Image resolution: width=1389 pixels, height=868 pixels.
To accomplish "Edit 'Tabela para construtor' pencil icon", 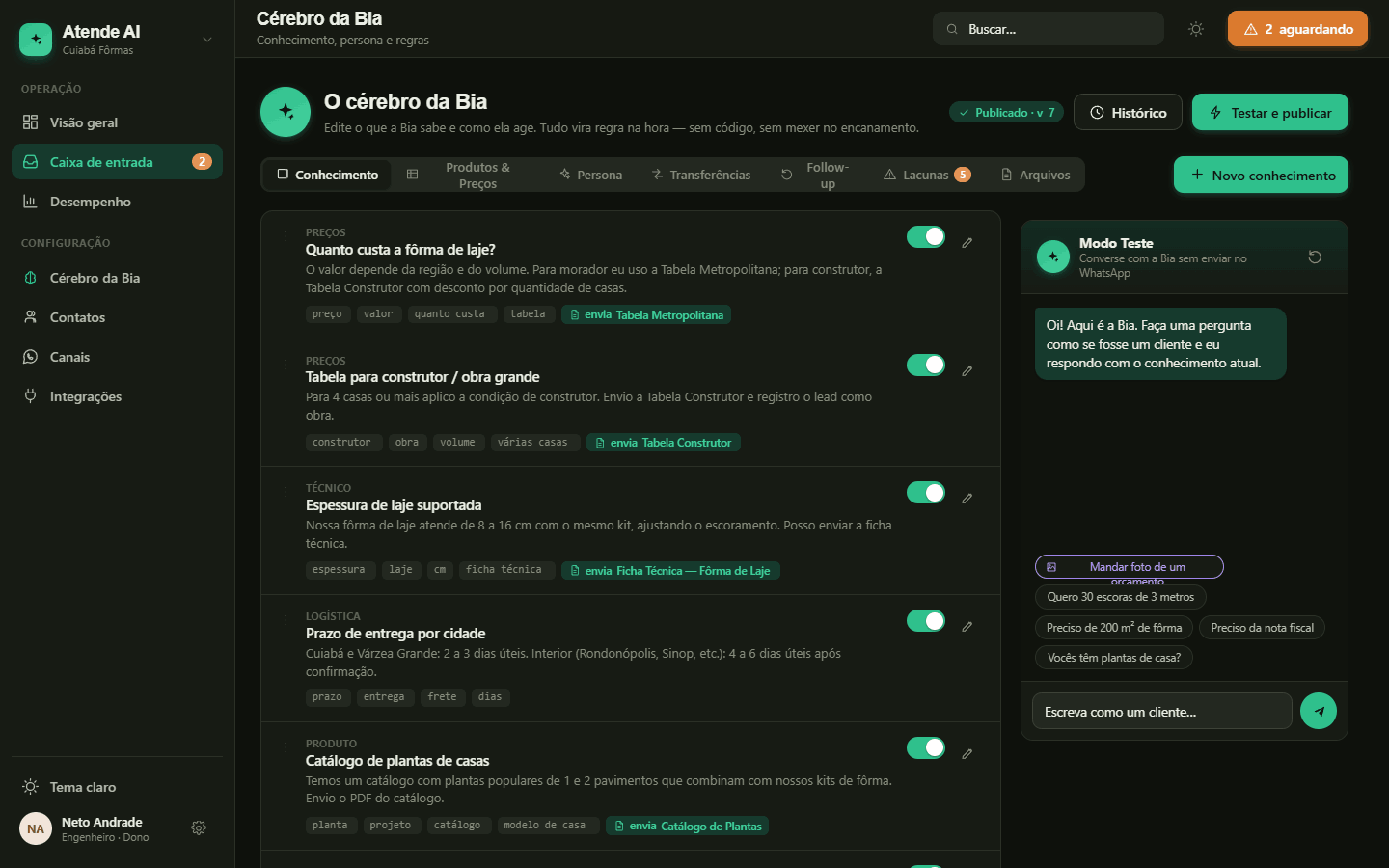I will pyautogui.click(x=967, y=370).
